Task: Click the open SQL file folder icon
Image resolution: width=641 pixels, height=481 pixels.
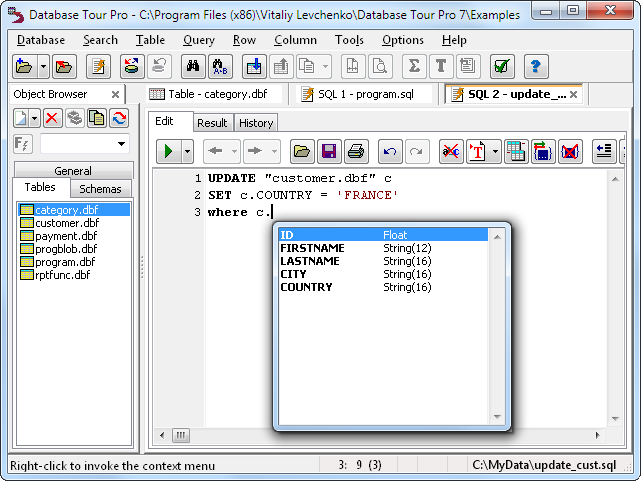Action: pos(302,152)
